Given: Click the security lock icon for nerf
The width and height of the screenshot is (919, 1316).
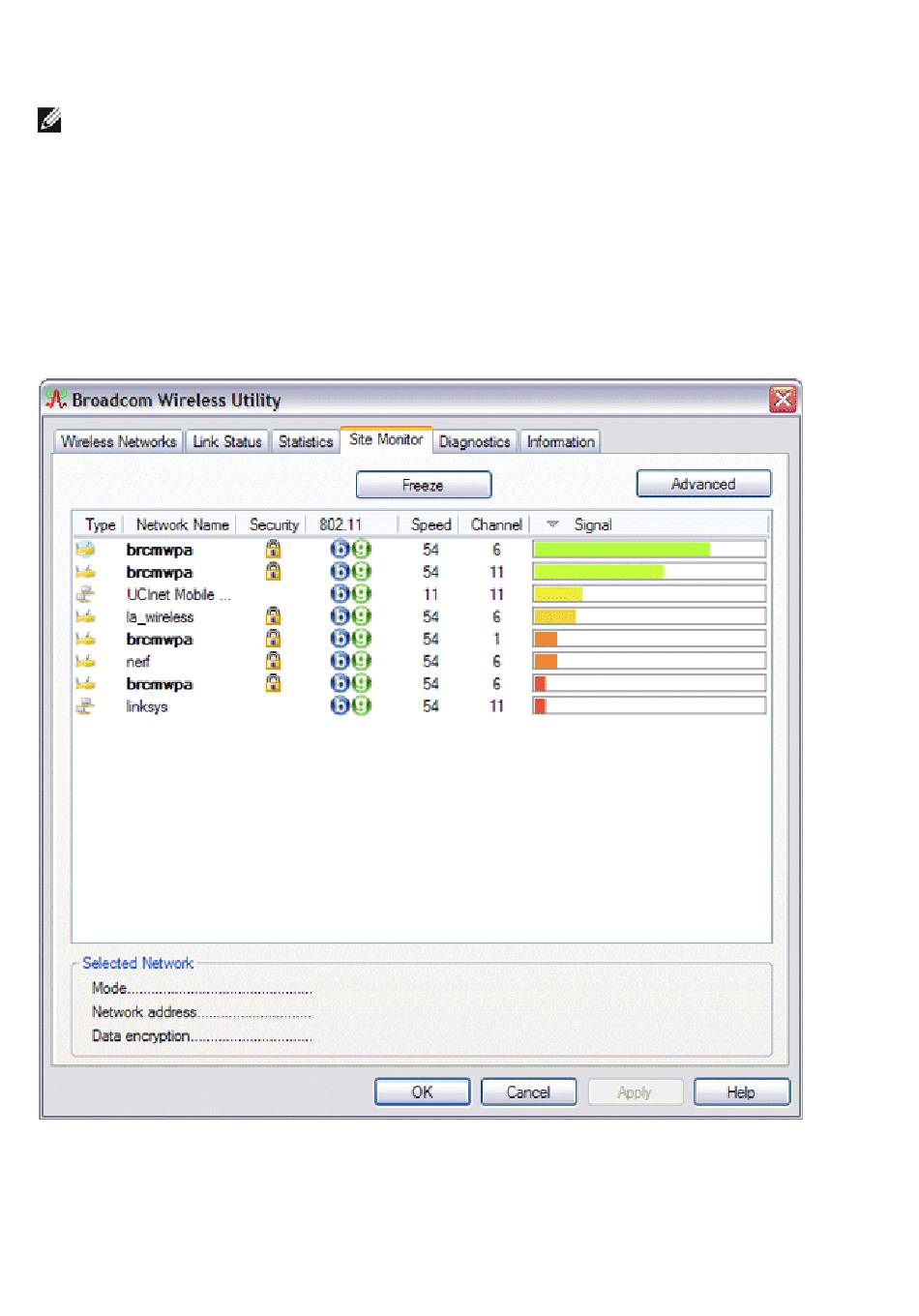Looking at the screenshot, I should pos(274,660).
